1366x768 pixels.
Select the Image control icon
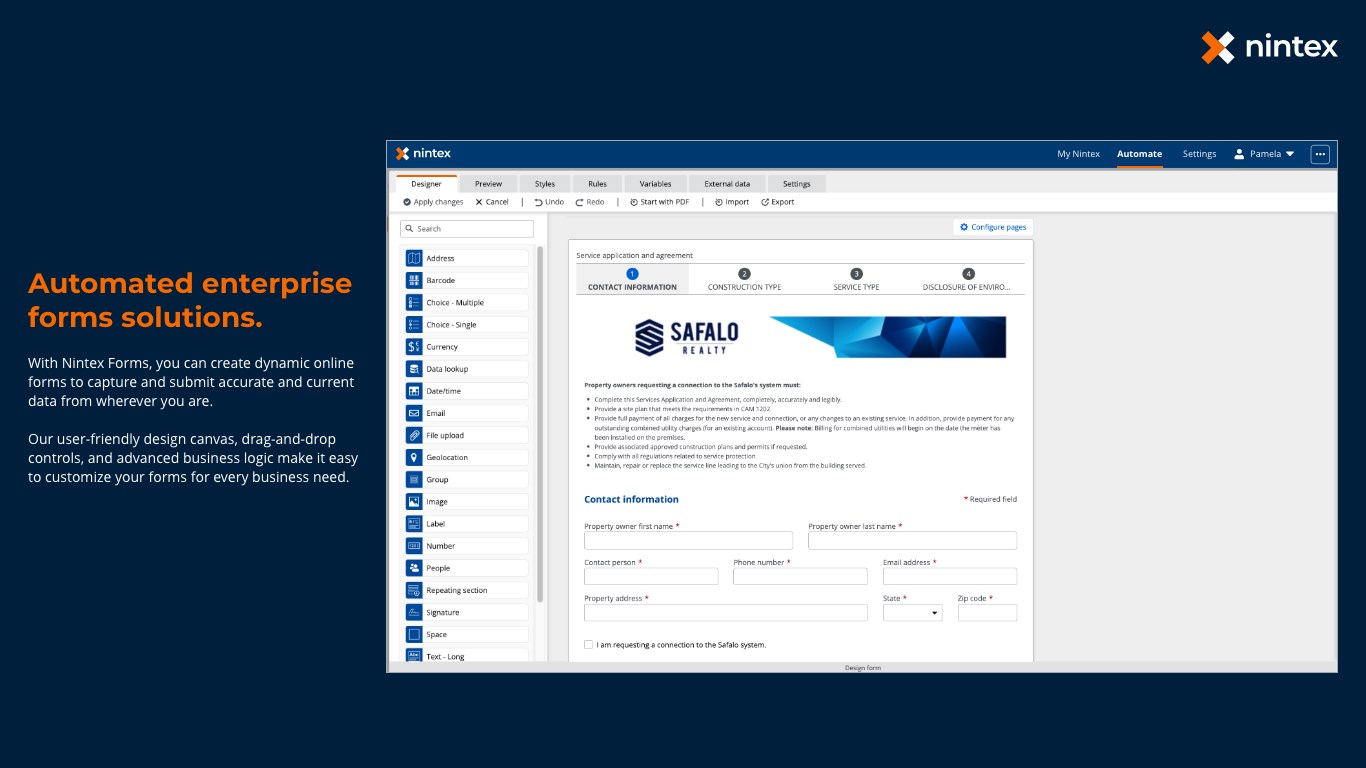(414, 501)
